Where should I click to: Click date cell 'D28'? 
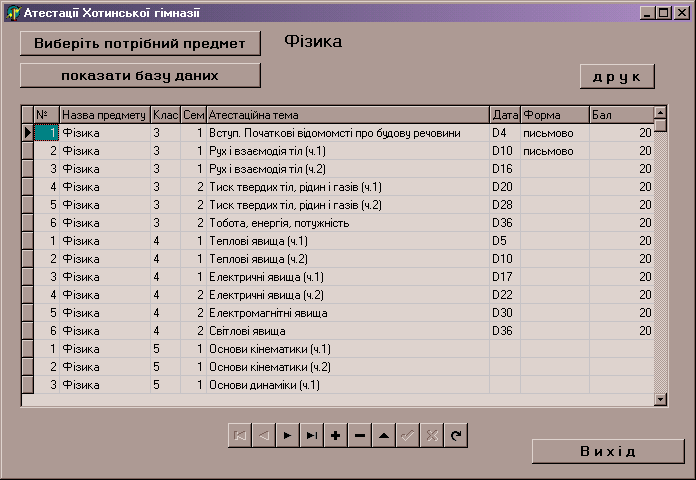pyautogui.click(x=505, y=205)
